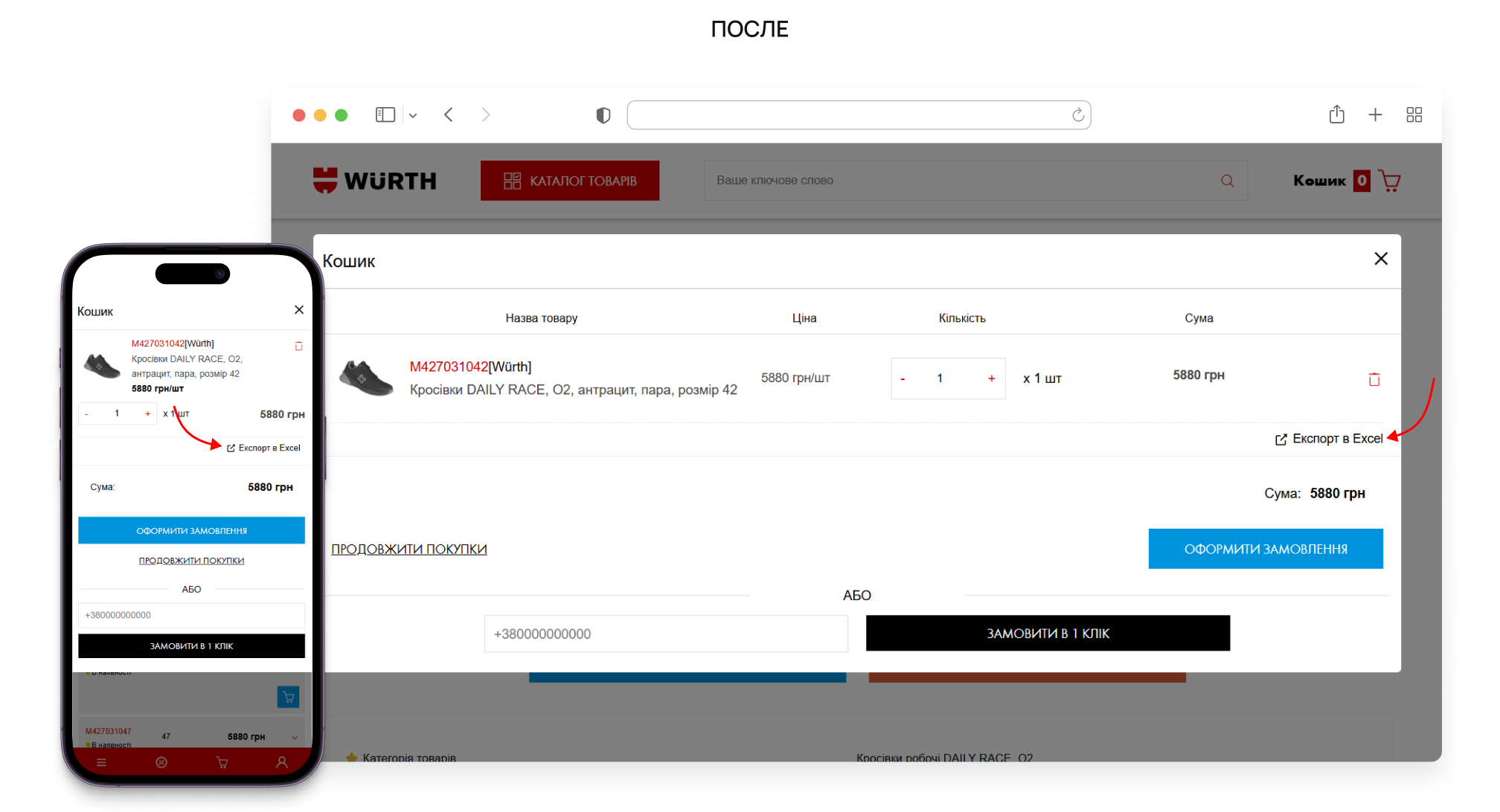Click the trash icon in desktop cart row
This screenshot has height=812, width=1500.
click(1374, 379)
